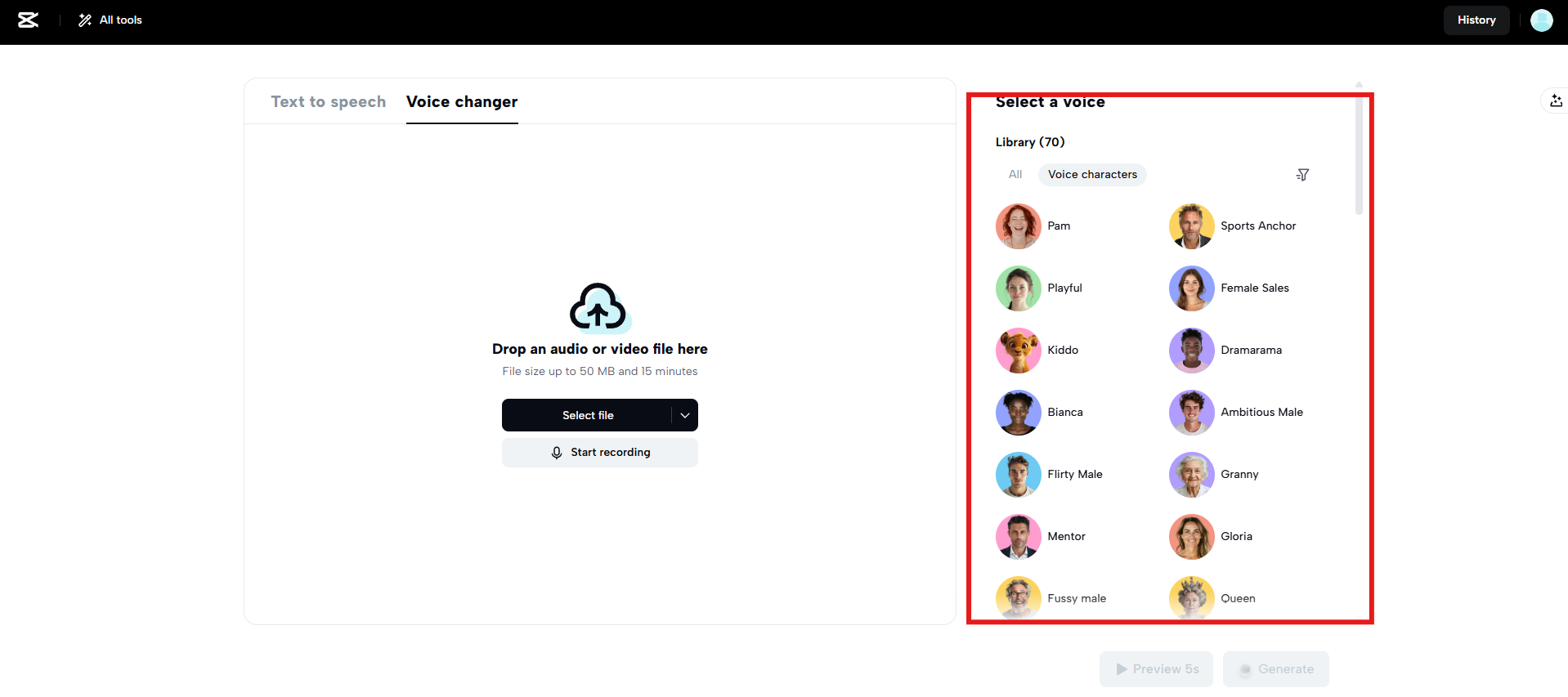This screenshot has width=1568, height=697.
Task: Open the All tools menu
Action: click(110, 20)
